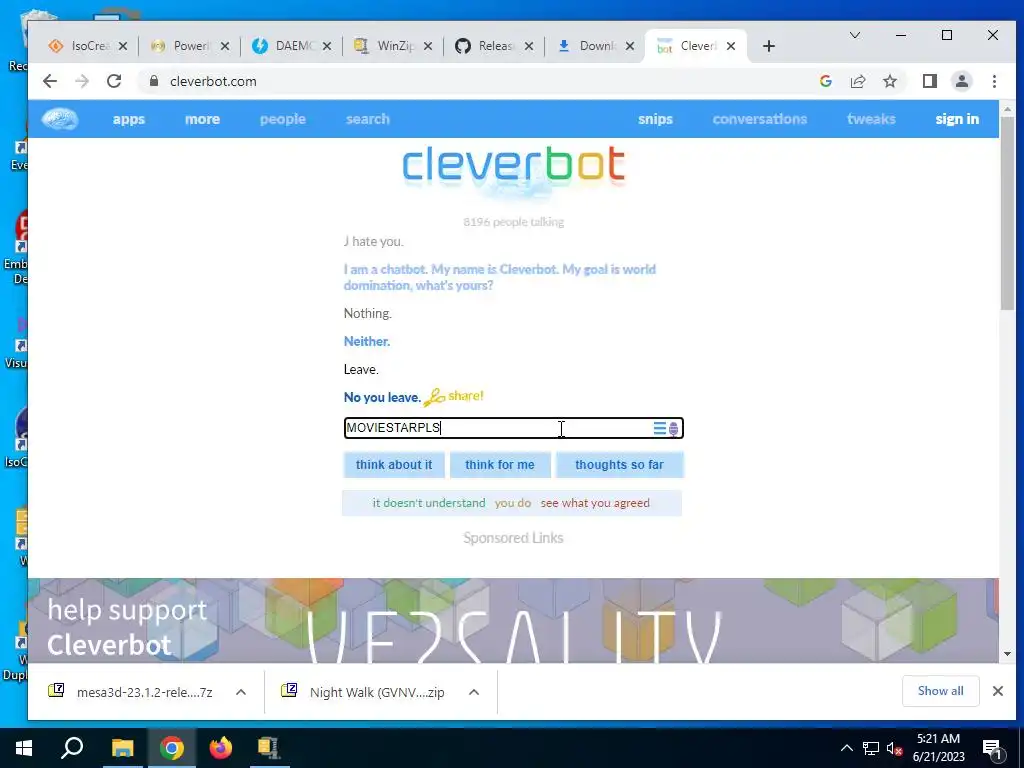The image size is (1024, 768).
Task: Click the Google icon in address bar
Action: [x=825, y=81]
